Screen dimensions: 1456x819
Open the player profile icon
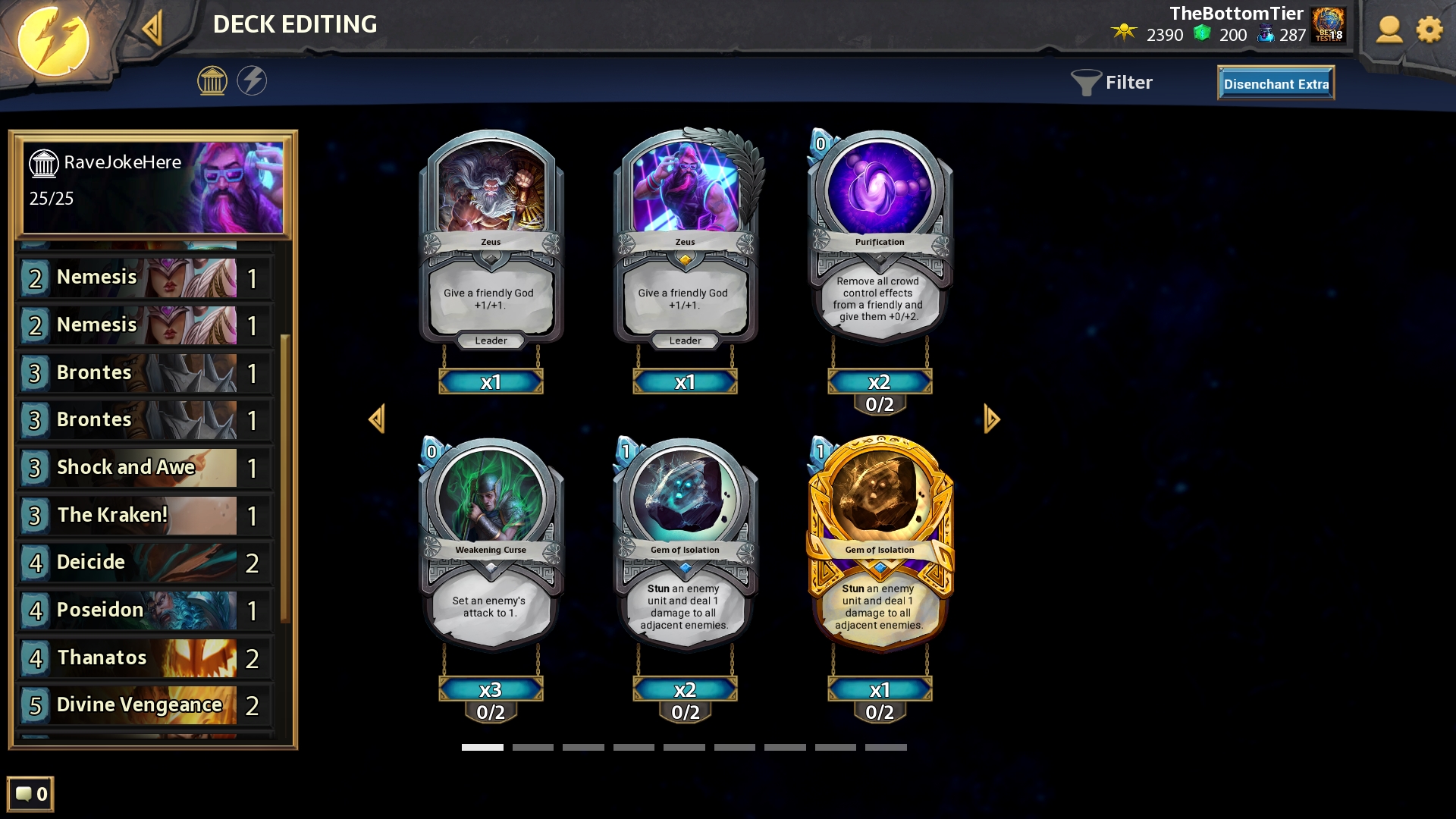tap(1389, 30)
